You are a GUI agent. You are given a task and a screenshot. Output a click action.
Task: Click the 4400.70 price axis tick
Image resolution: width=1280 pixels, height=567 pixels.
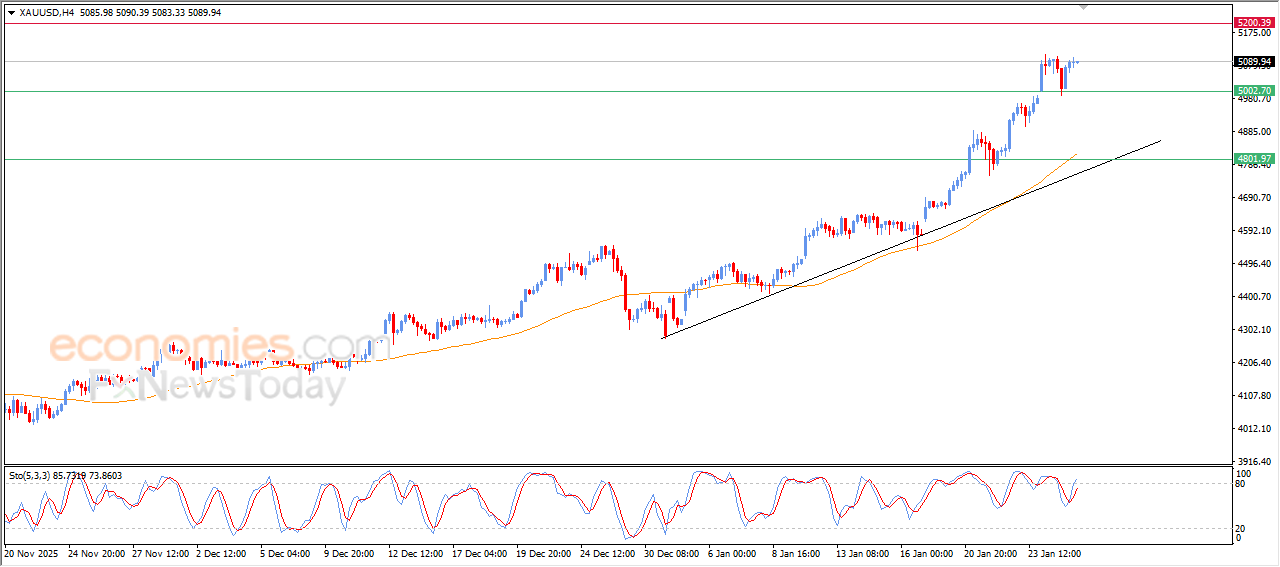1253,297
